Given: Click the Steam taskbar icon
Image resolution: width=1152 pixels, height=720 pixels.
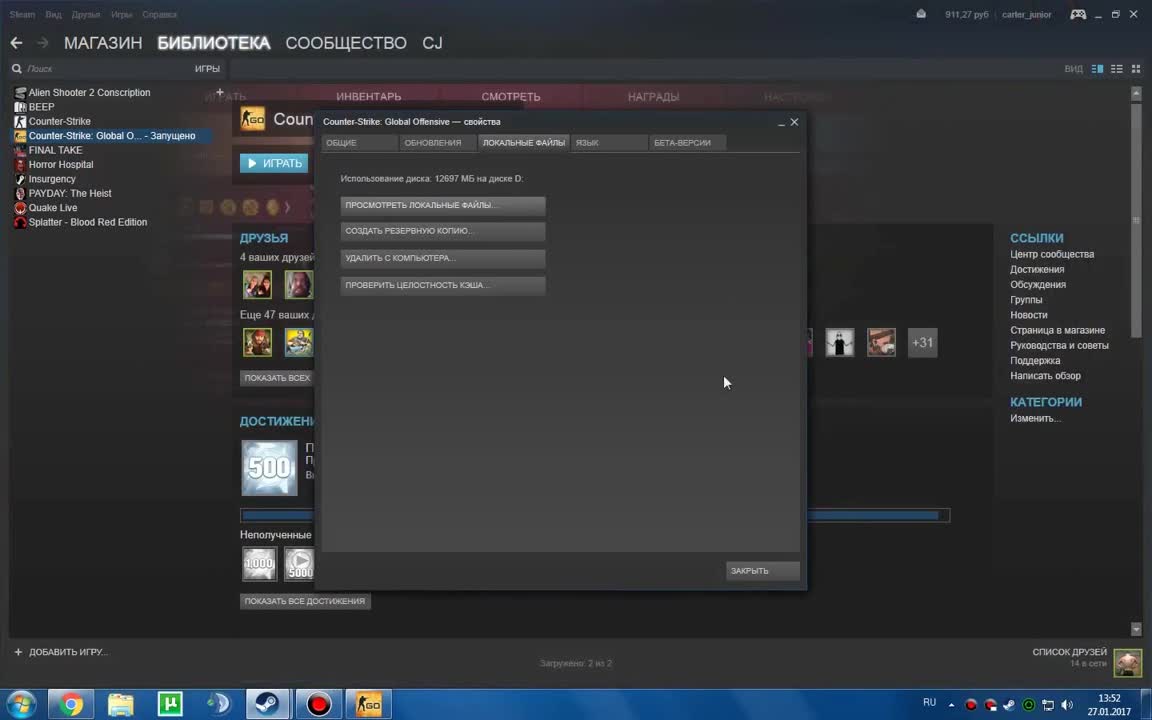Looking at the screenshot, I should (x=268, y=704).
